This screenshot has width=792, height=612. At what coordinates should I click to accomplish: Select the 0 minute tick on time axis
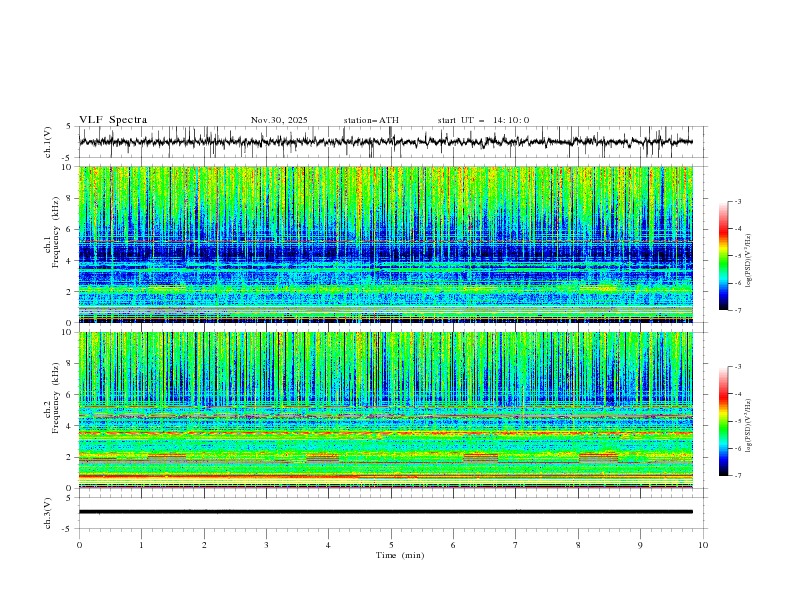[79, 544]
